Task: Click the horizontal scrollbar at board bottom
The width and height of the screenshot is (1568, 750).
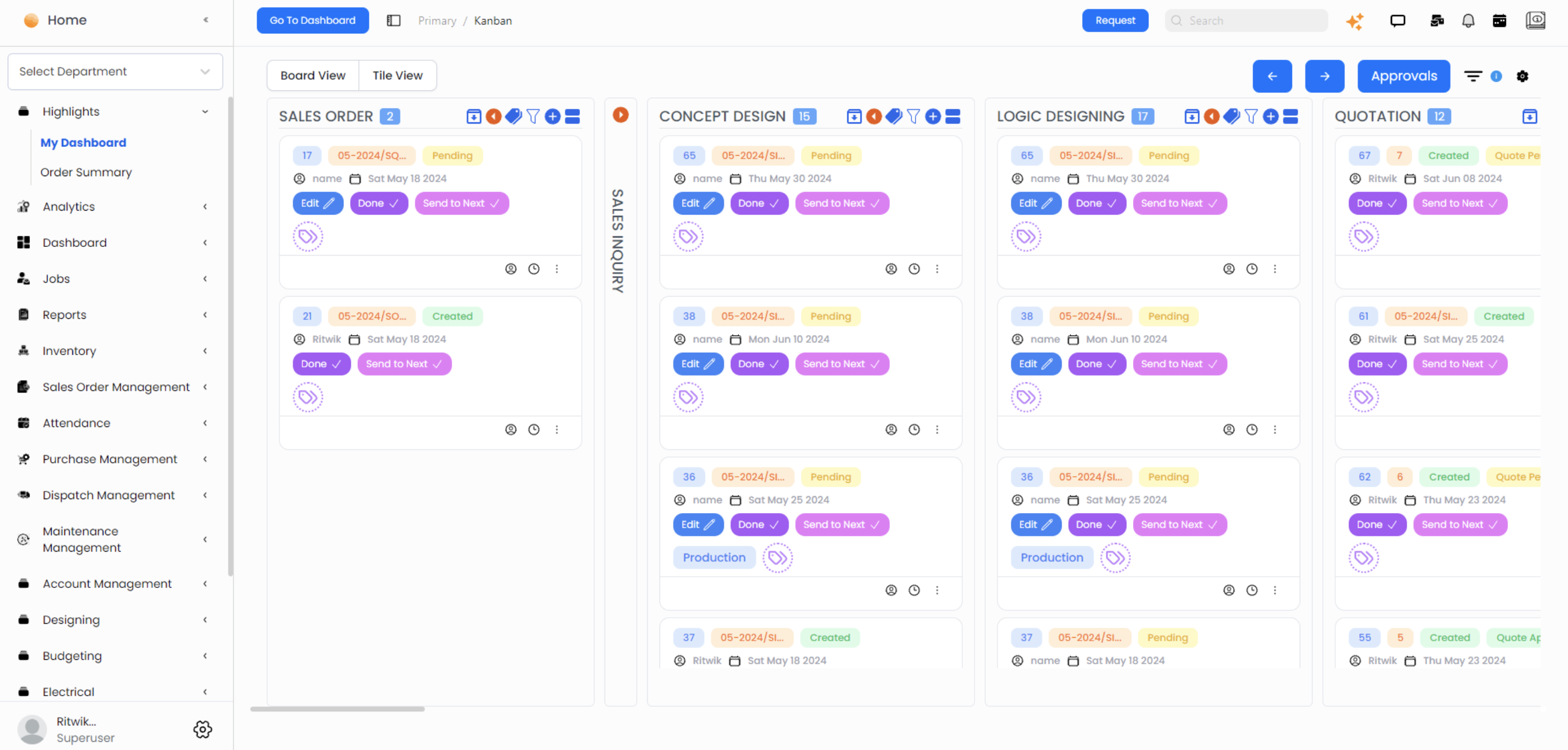Action: [x=337, y=708]
